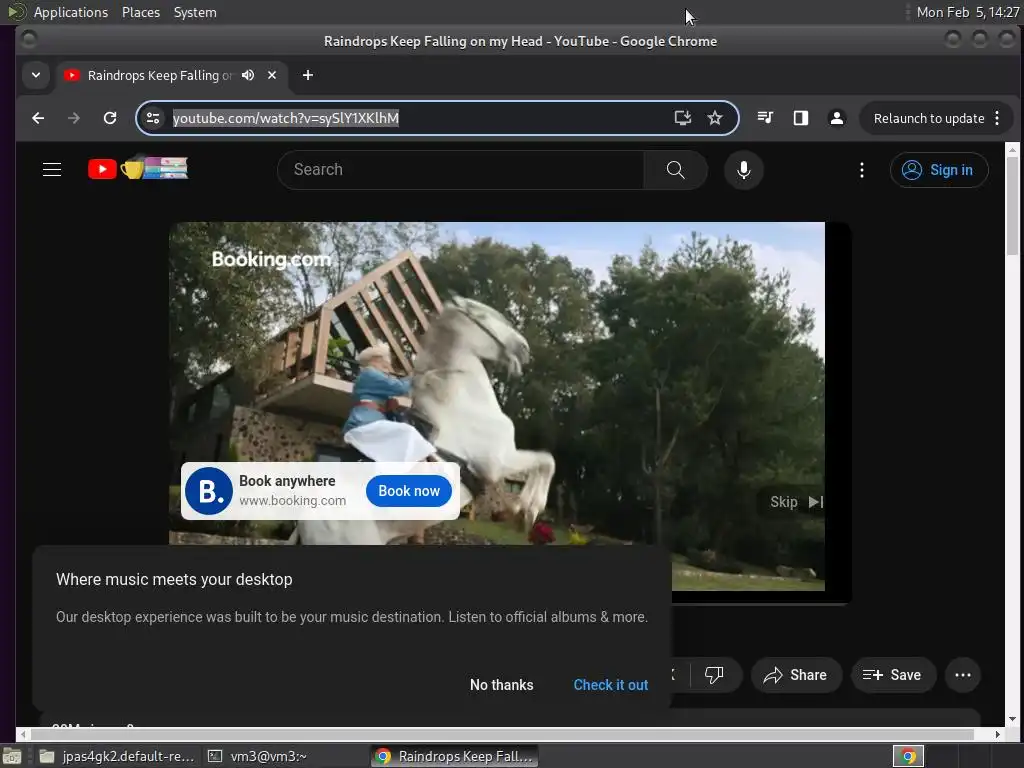Open the media controls icon in Chrome toolbar
This screenshot has height=768, width=1024.
765,118
